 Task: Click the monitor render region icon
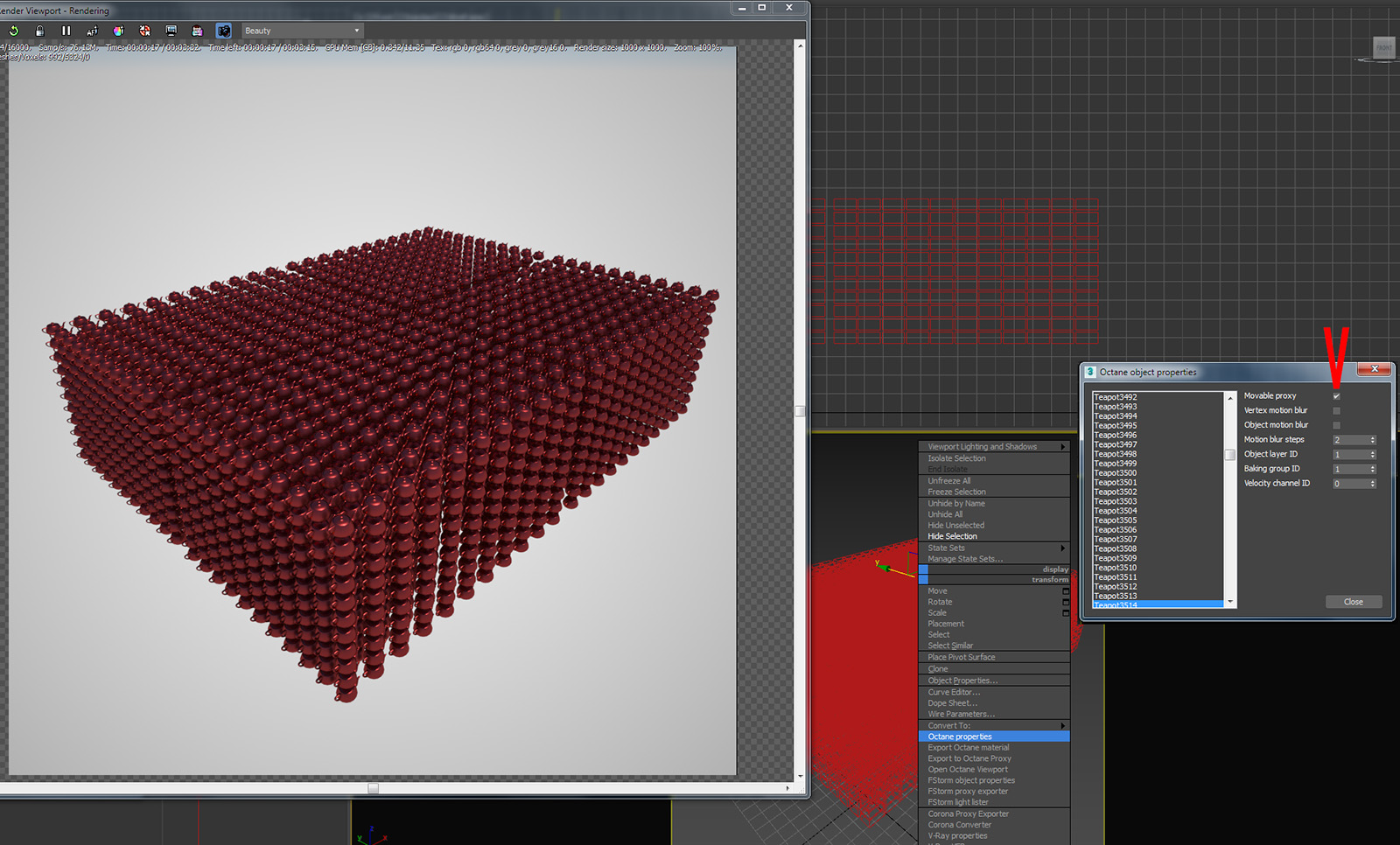pos(171,31)
